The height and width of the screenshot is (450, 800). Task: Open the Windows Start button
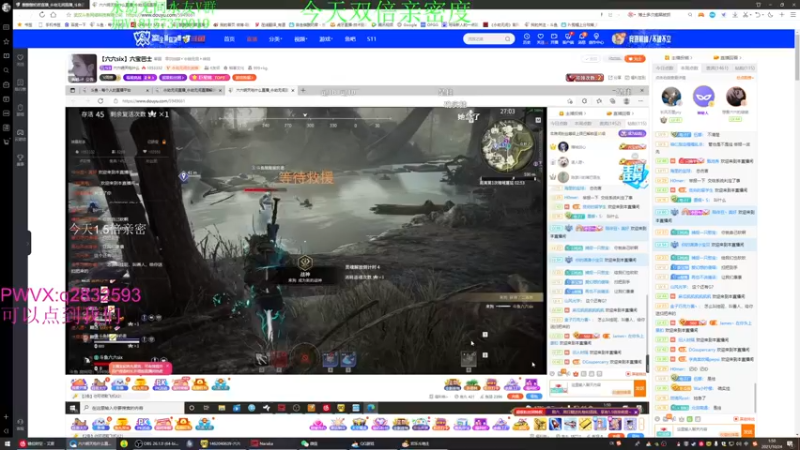point(7,444)
